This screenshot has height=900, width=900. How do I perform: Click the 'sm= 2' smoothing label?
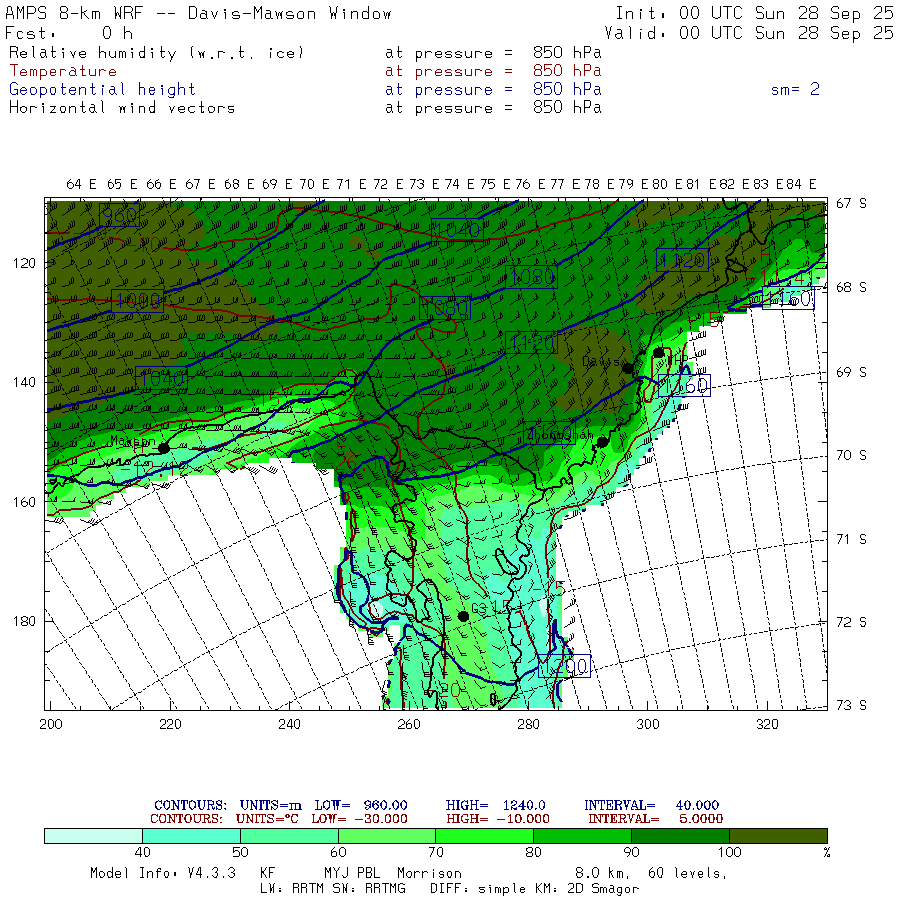point(795,89)
